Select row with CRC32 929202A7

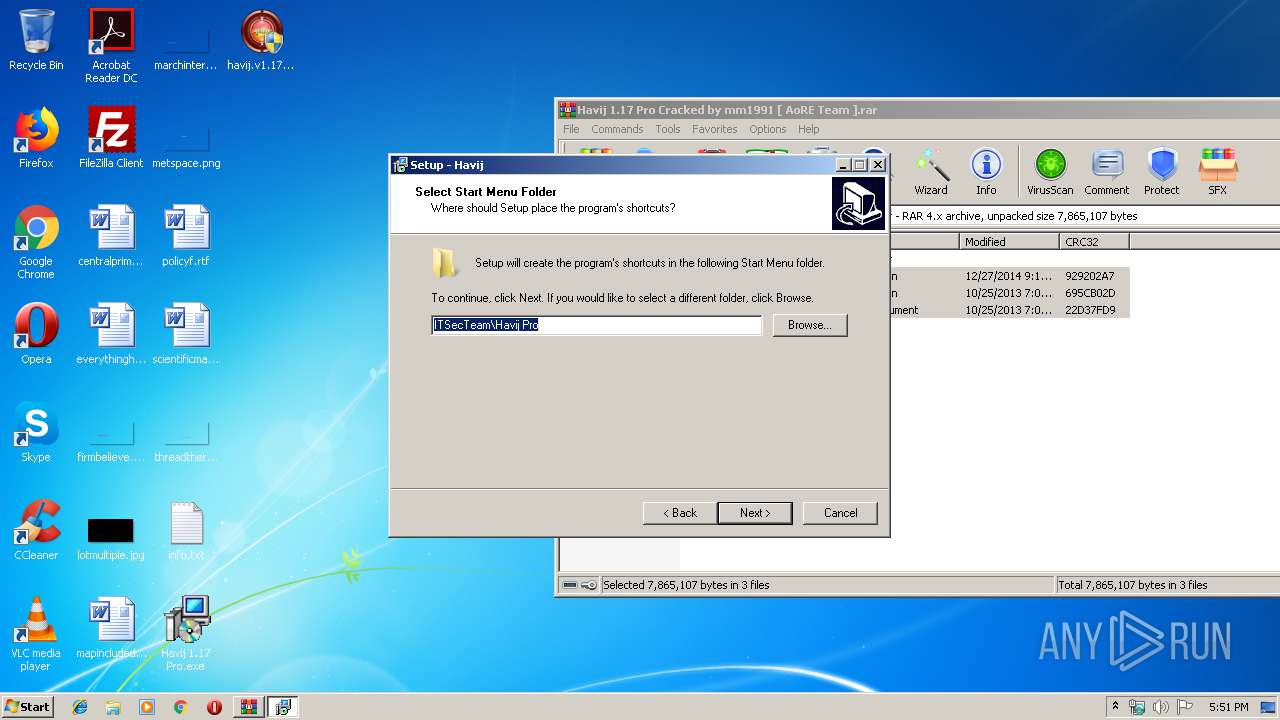(x=1009, y=276)
